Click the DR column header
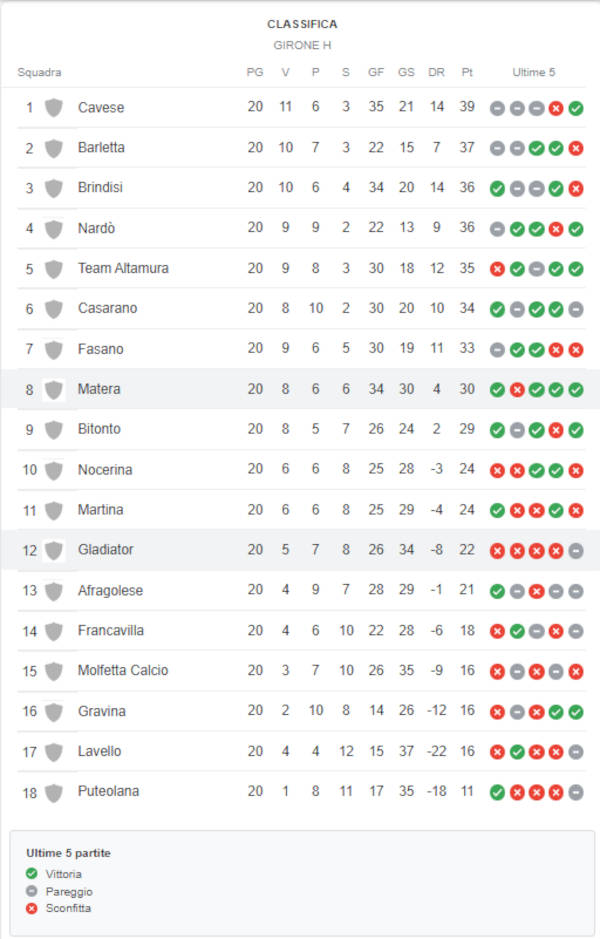Screen dimensions: 600x939 (436, 72)
